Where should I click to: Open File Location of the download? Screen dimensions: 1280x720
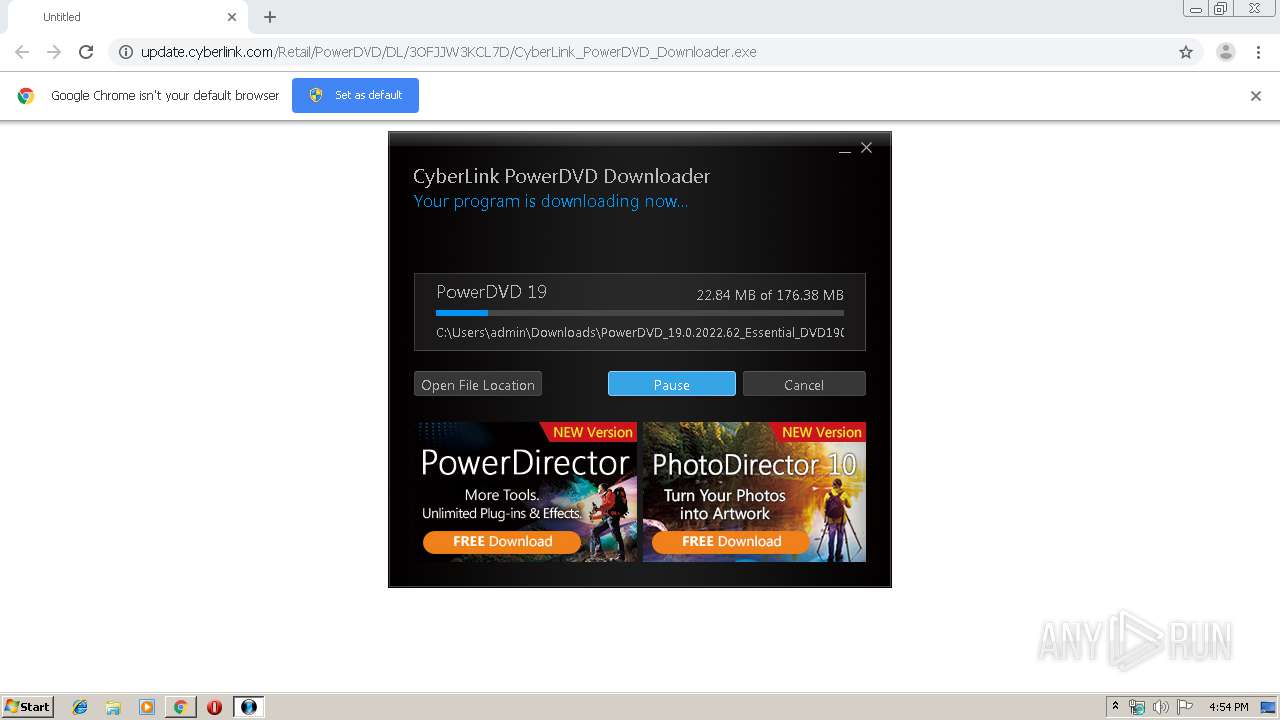pos(478,384)
